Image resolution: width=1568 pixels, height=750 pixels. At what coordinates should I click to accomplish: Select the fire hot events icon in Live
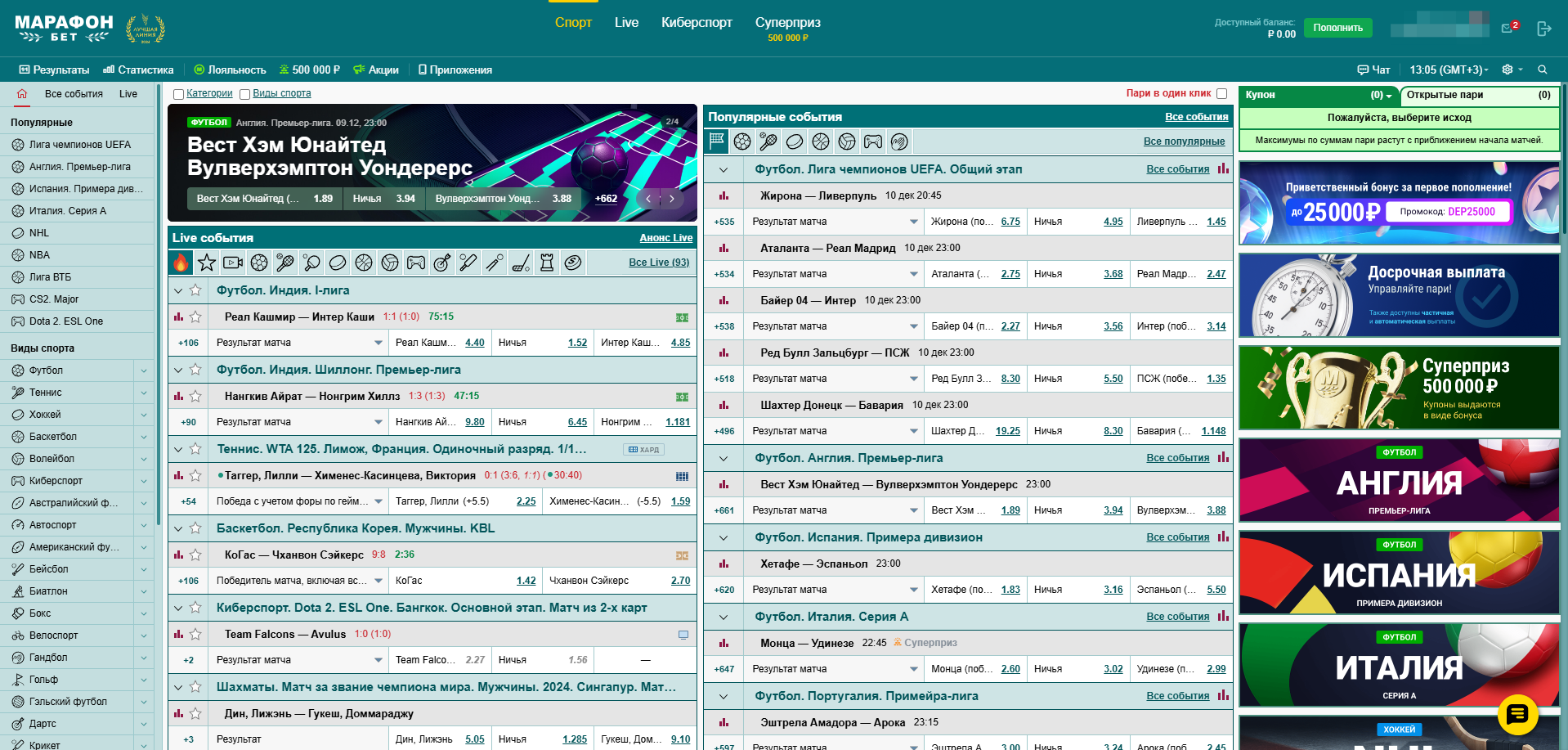click(x=181, y=263)
